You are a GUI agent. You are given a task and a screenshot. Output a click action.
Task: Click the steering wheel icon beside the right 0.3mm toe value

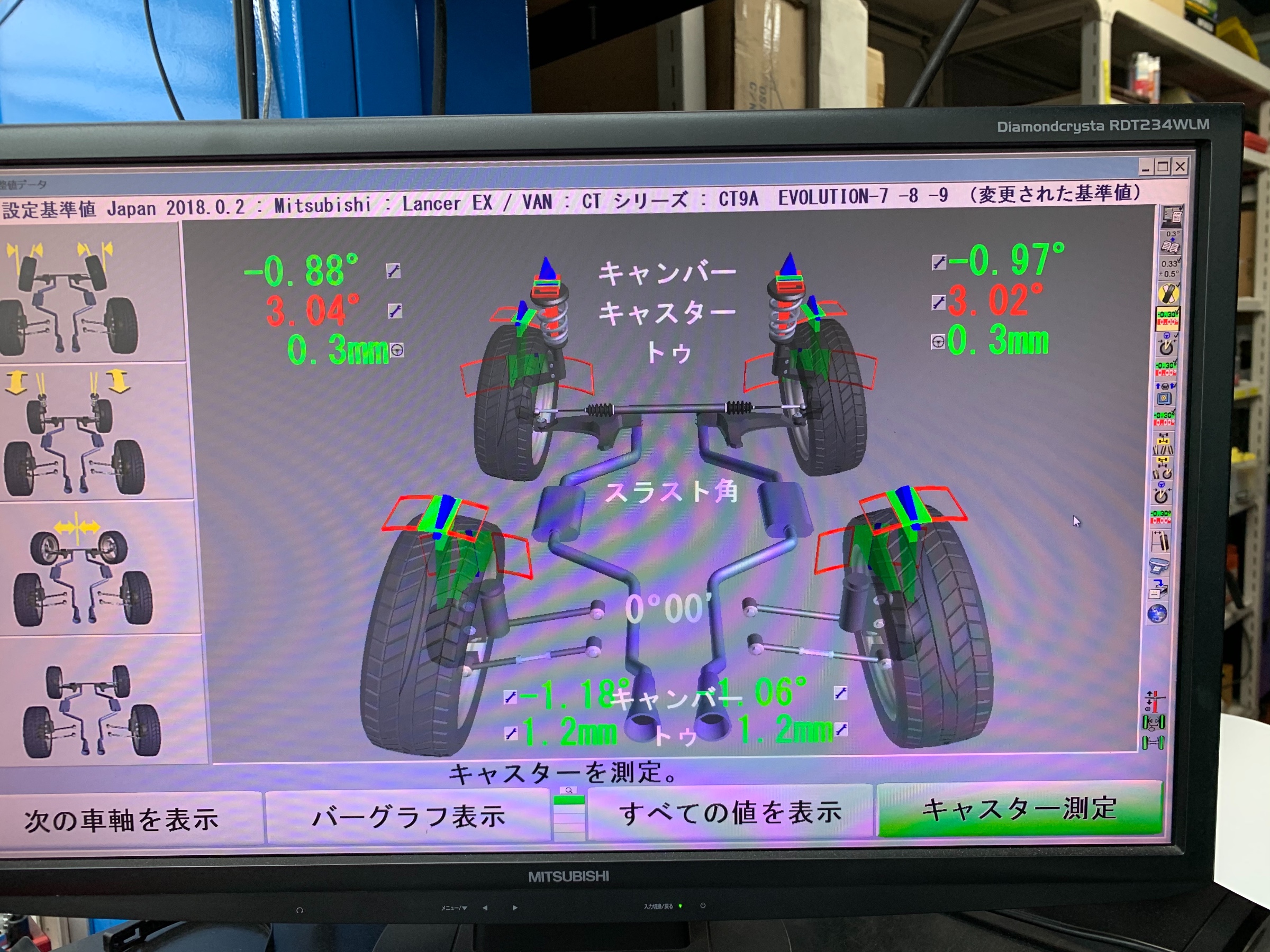(938, 342)
